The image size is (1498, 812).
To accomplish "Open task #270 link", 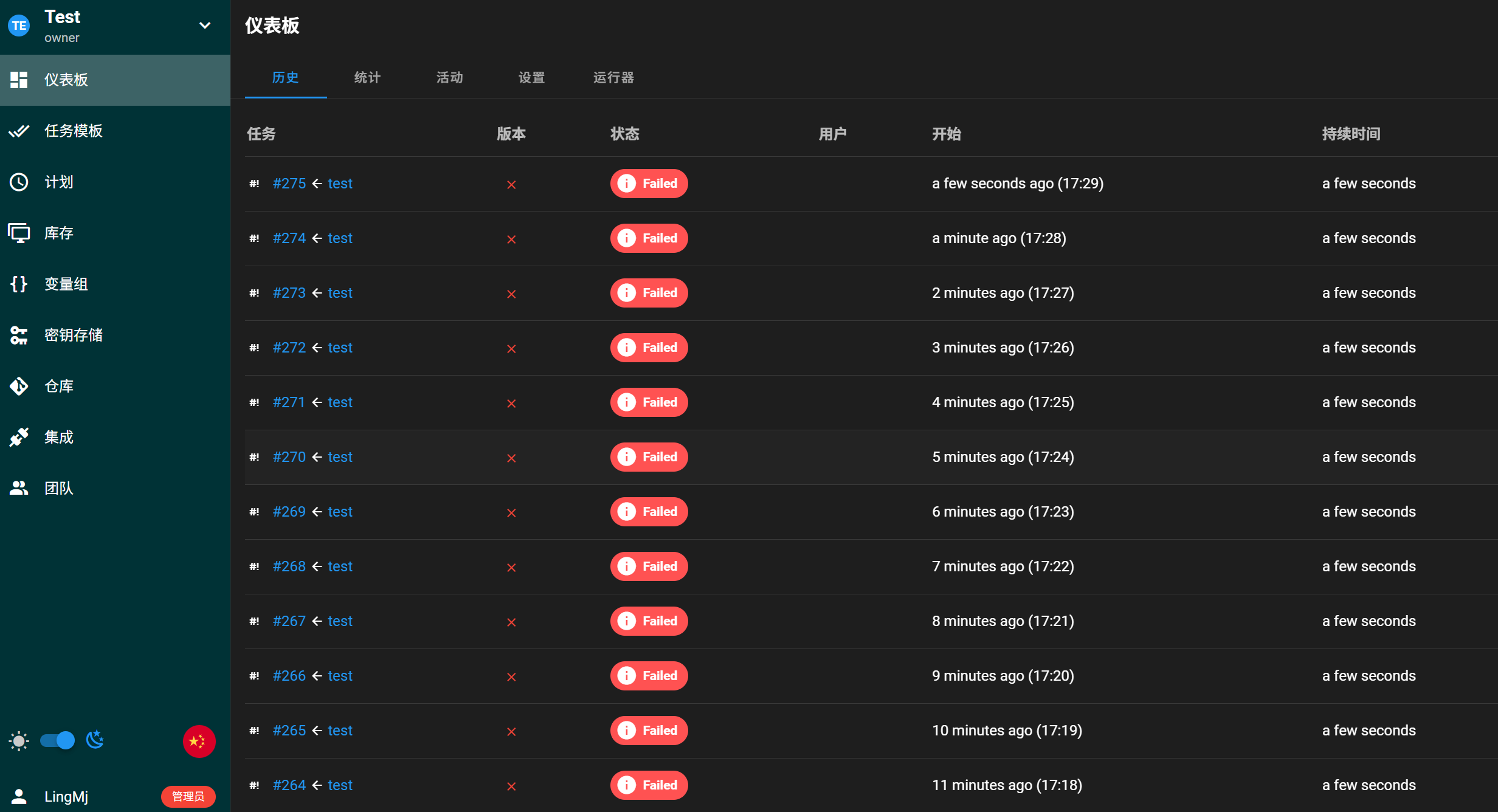I will tap(289, 457).
